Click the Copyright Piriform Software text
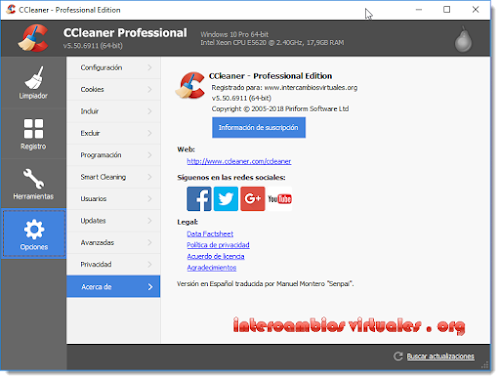Image resolution: width=500 pixels, height=380 pixels. [x=280, y=109]
